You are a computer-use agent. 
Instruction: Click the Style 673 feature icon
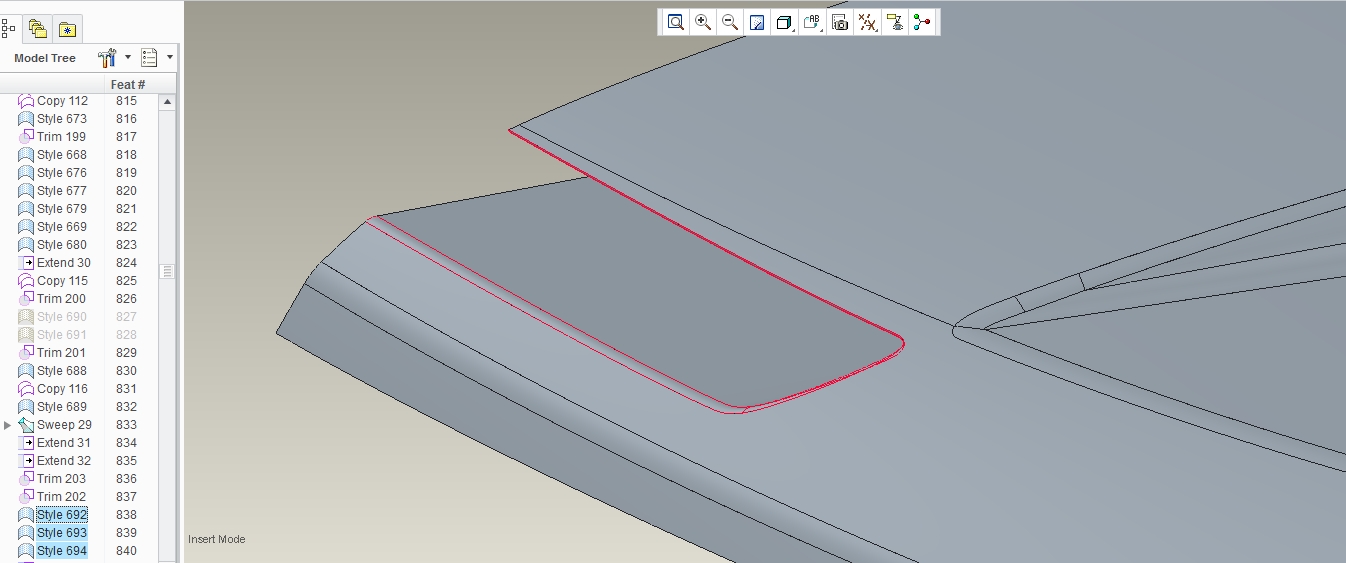pos(26,119)
